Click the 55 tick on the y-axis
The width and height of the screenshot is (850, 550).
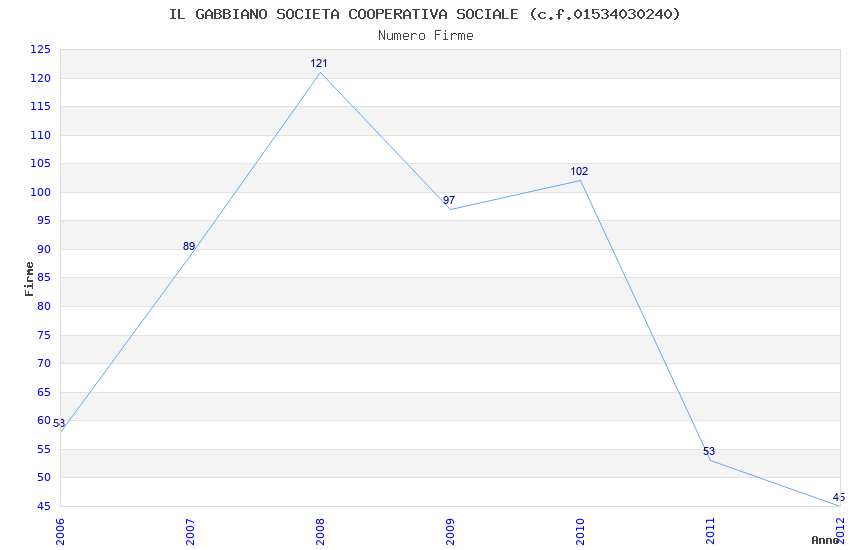tap(43, 449)
